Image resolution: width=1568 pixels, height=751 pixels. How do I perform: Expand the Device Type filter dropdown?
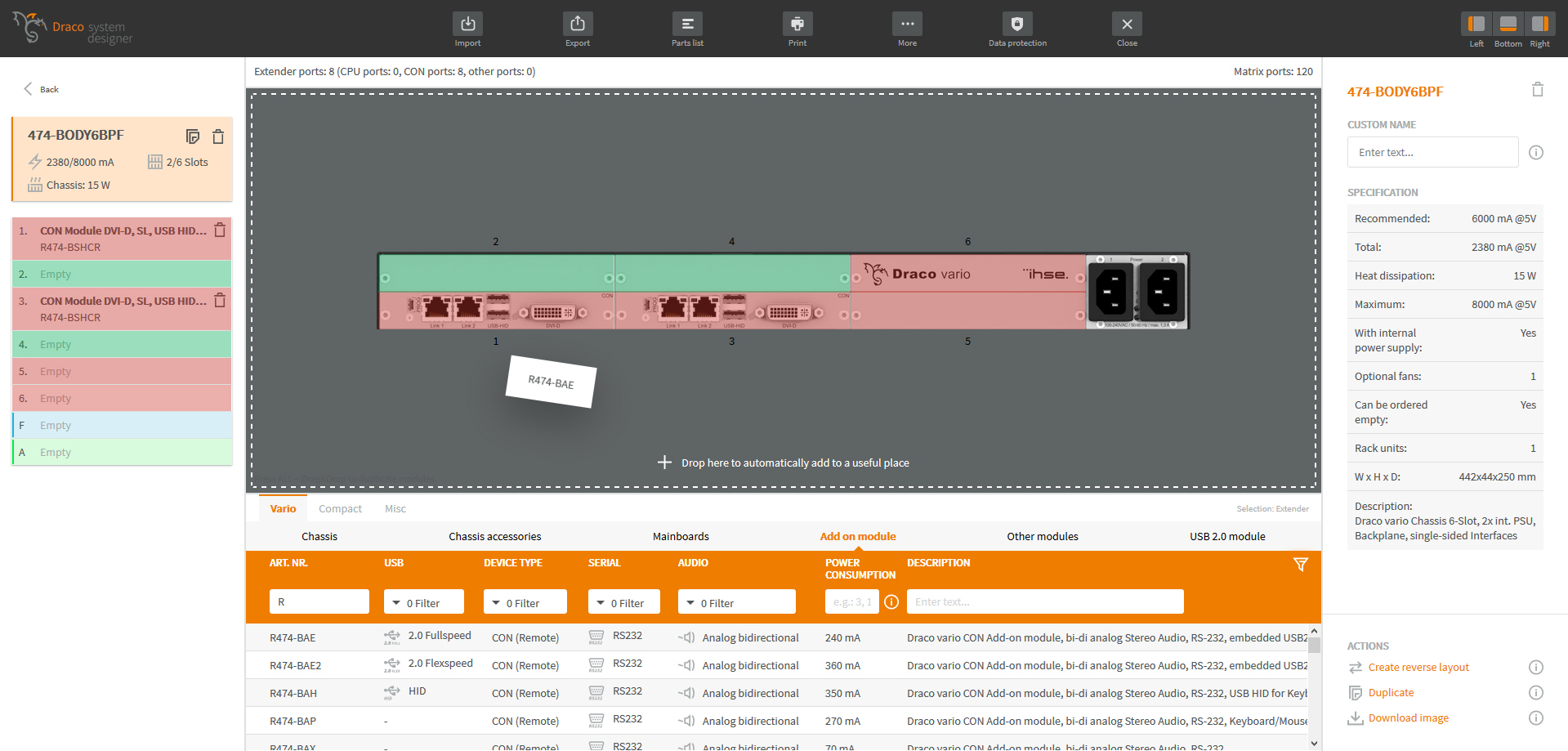click(525, 602)
